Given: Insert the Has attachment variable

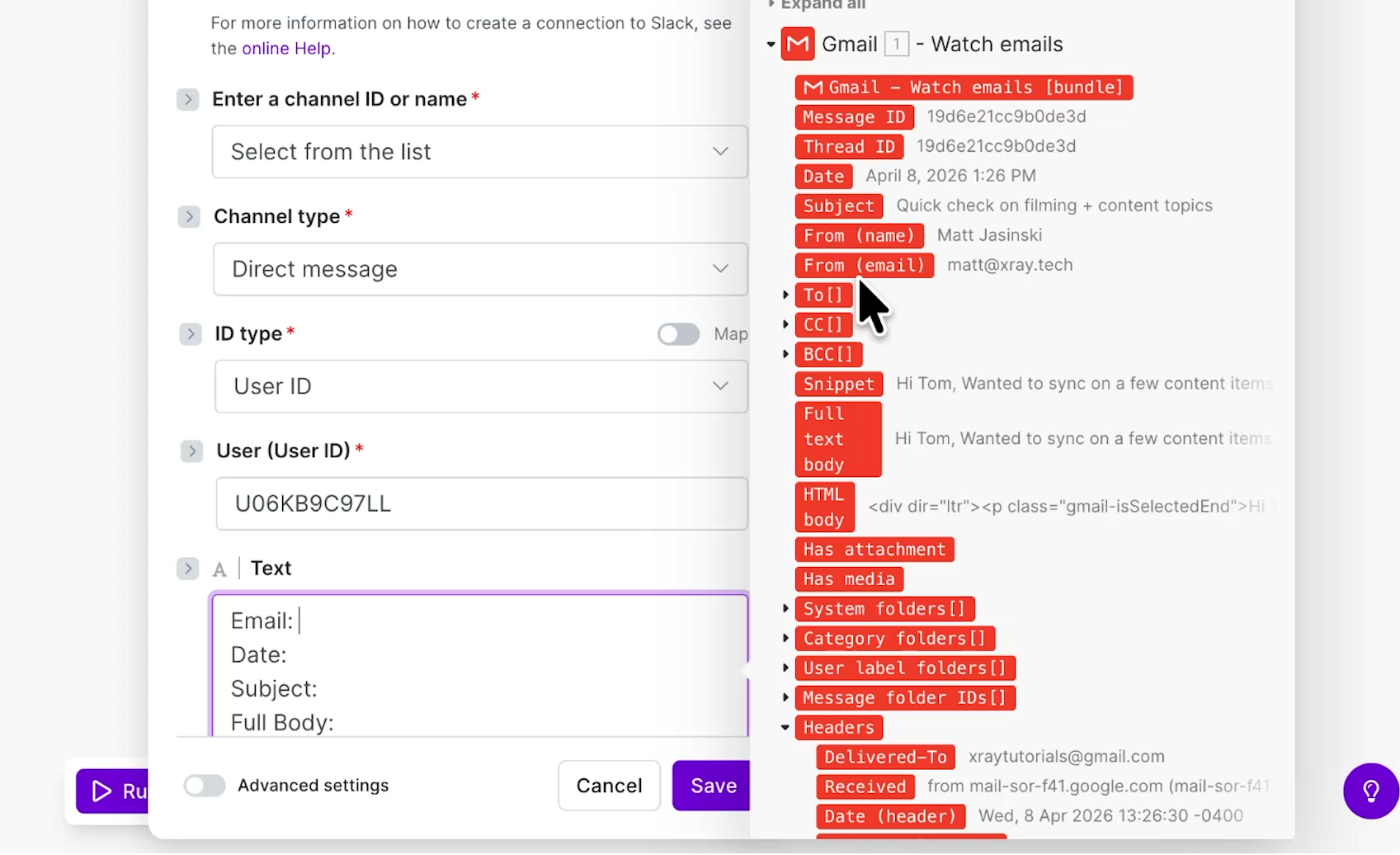Looking at the screenshot, I should click(x=874, y=550).
